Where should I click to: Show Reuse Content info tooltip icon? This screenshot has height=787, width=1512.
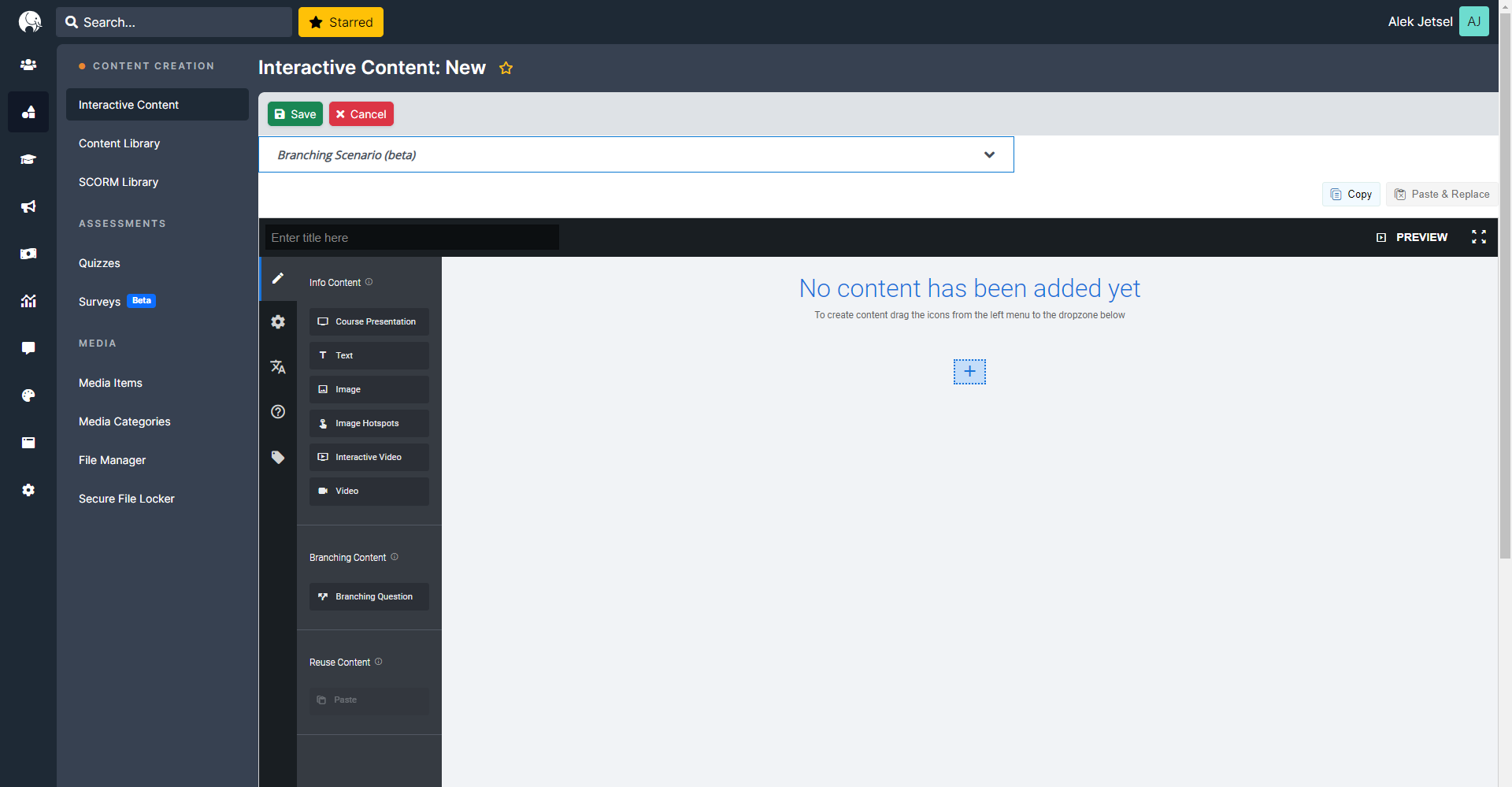379,662
